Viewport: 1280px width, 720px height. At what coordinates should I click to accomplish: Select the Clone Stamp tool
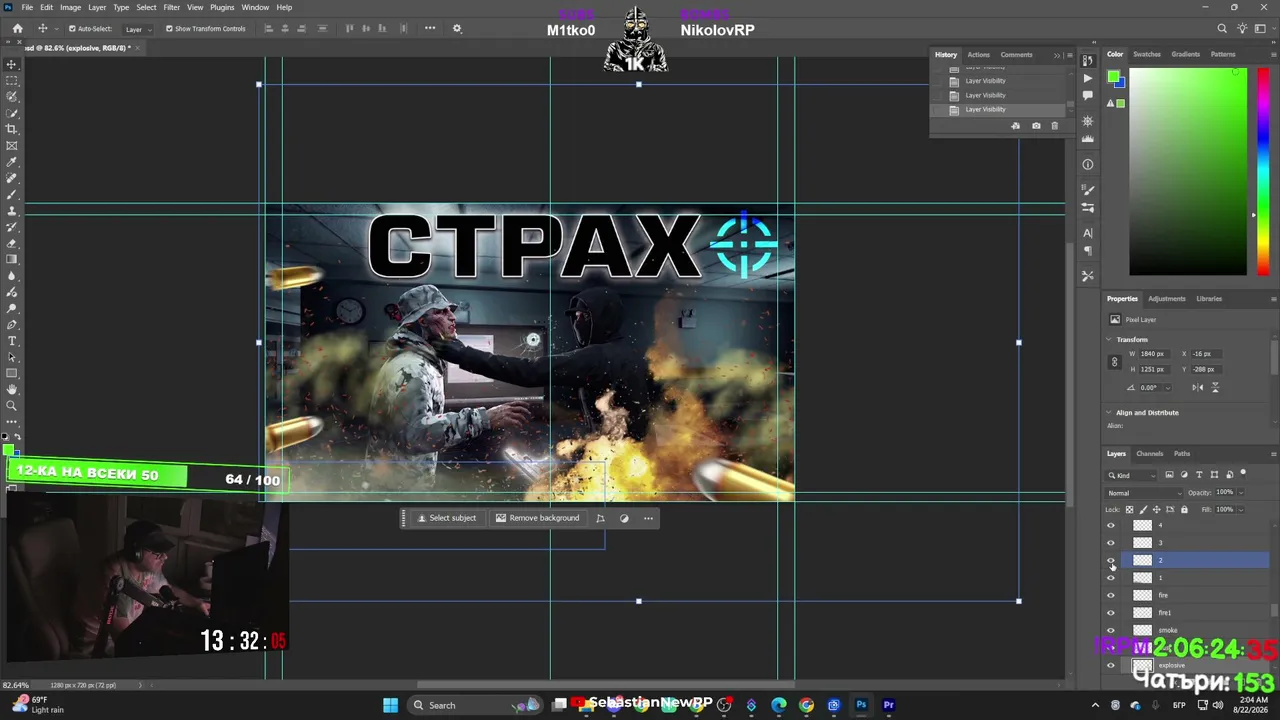pos(12,211)
